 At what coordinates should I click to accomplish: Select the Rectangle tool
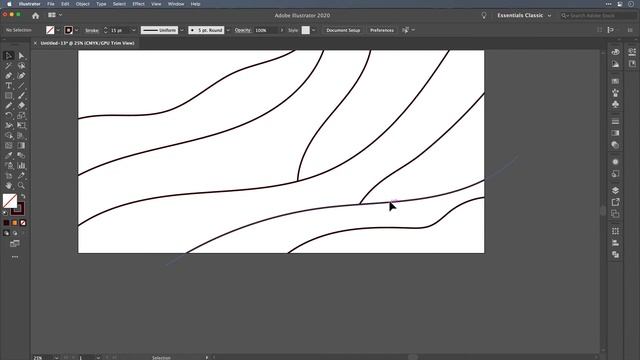pos(9,96)
